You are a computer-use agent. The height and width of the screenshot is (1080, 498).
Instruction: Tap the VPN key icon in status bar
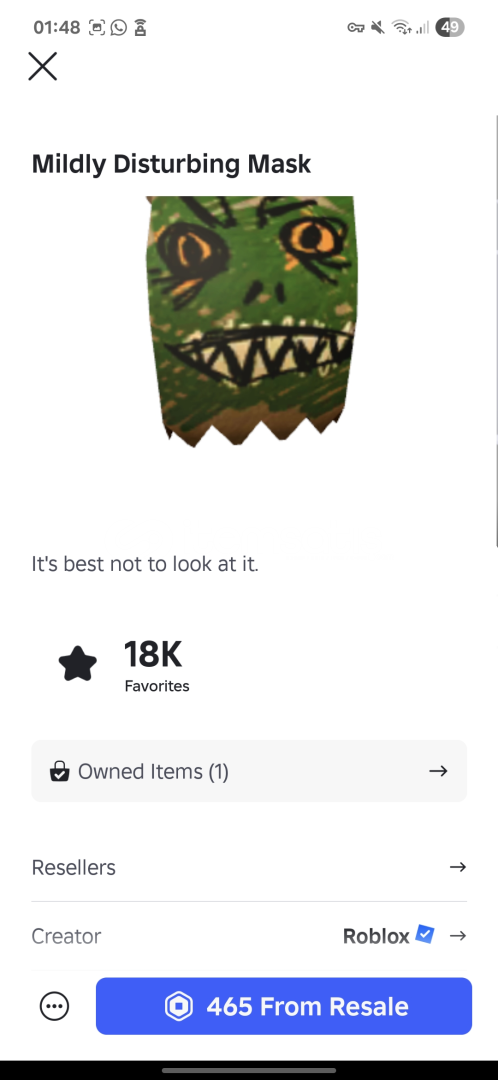(x=355, y=28)
